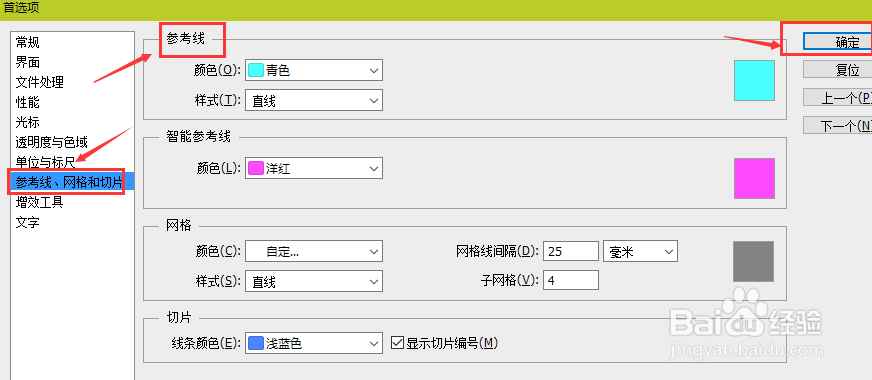Open grid 颜色 dropdown showing 自定
The width and height of the screenshot is (872, 380).
point(314,251)
